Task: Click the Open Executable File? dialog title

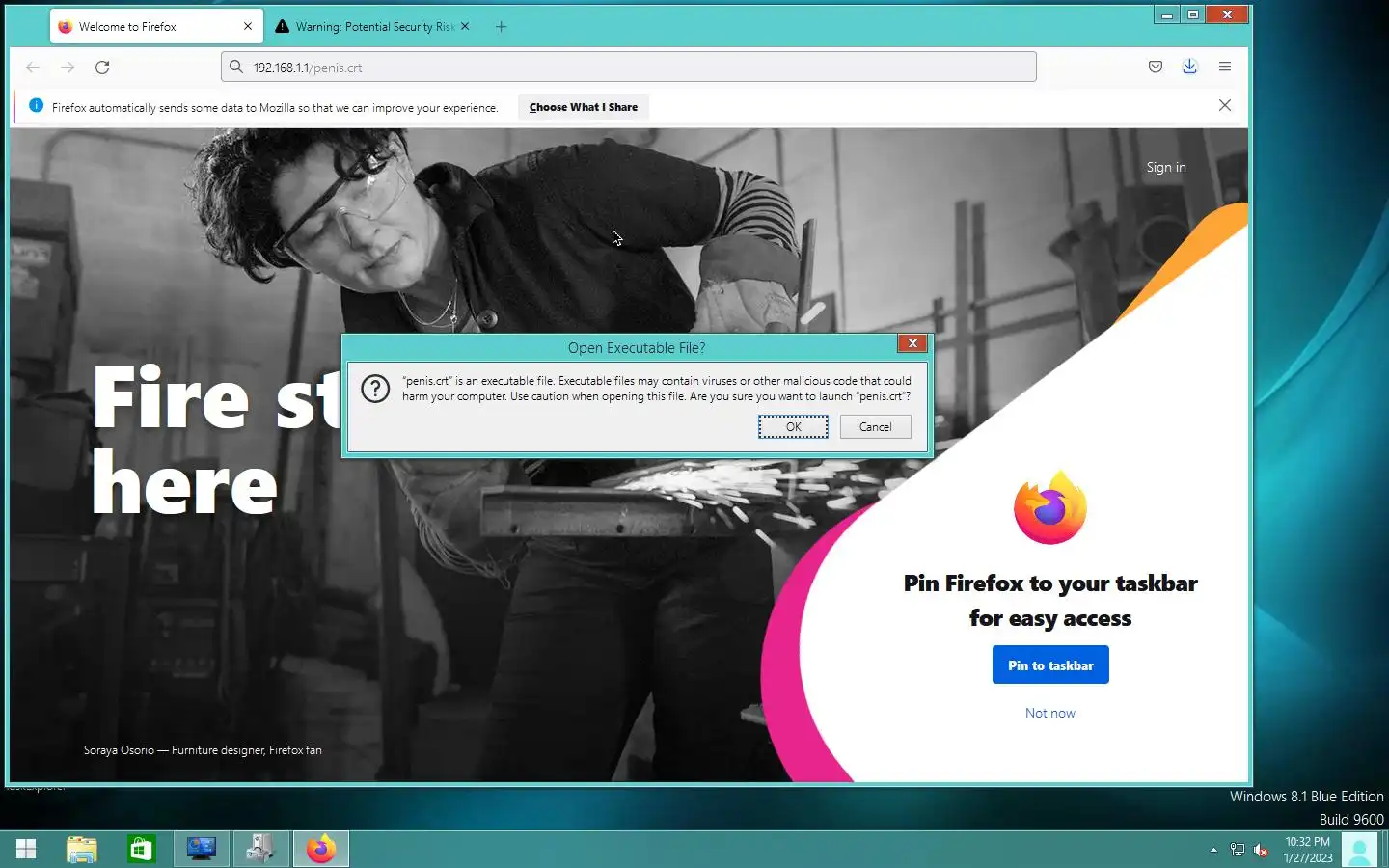Action: tap(637, 347)
